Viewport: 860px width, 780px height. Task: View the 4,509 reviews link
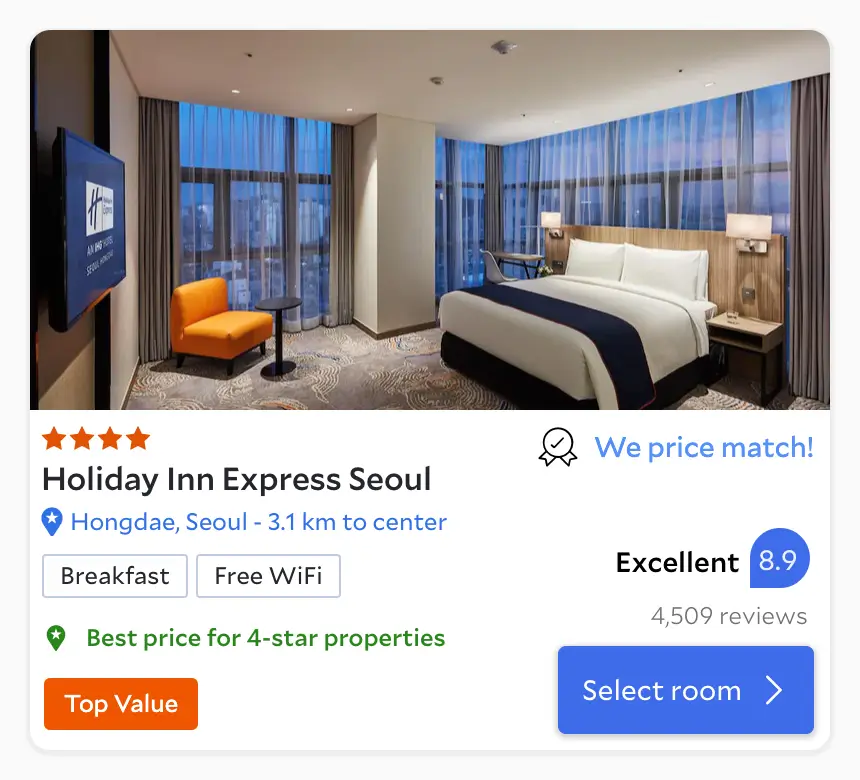coord(729,616)
